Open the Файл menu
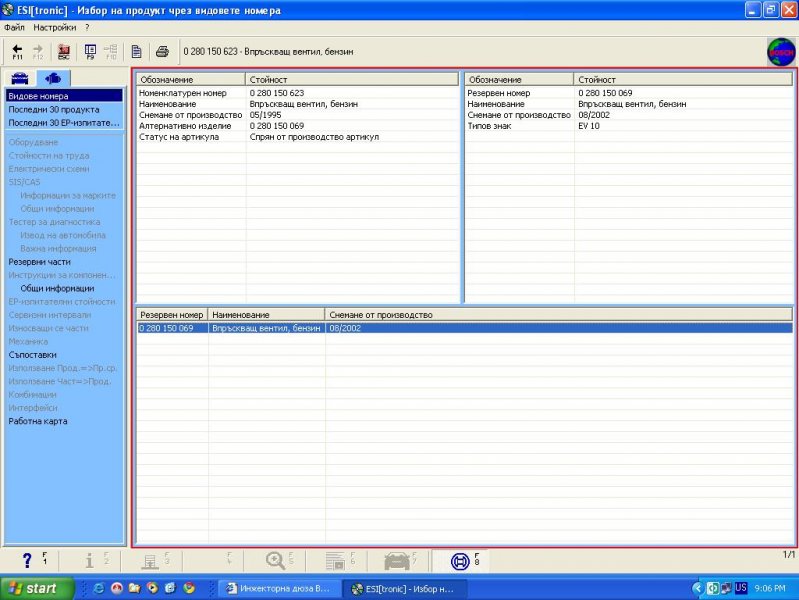This screenshot has width=799, height=600. [x=15, y=27]
